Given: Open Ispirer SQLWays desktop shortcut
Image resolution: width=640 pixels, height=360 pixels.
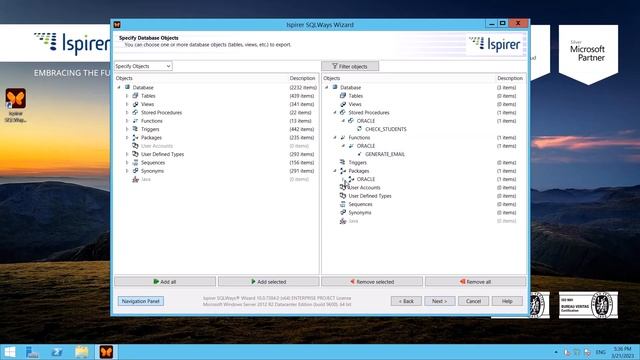Looking at the screenshot, I should tap(16, 105).
